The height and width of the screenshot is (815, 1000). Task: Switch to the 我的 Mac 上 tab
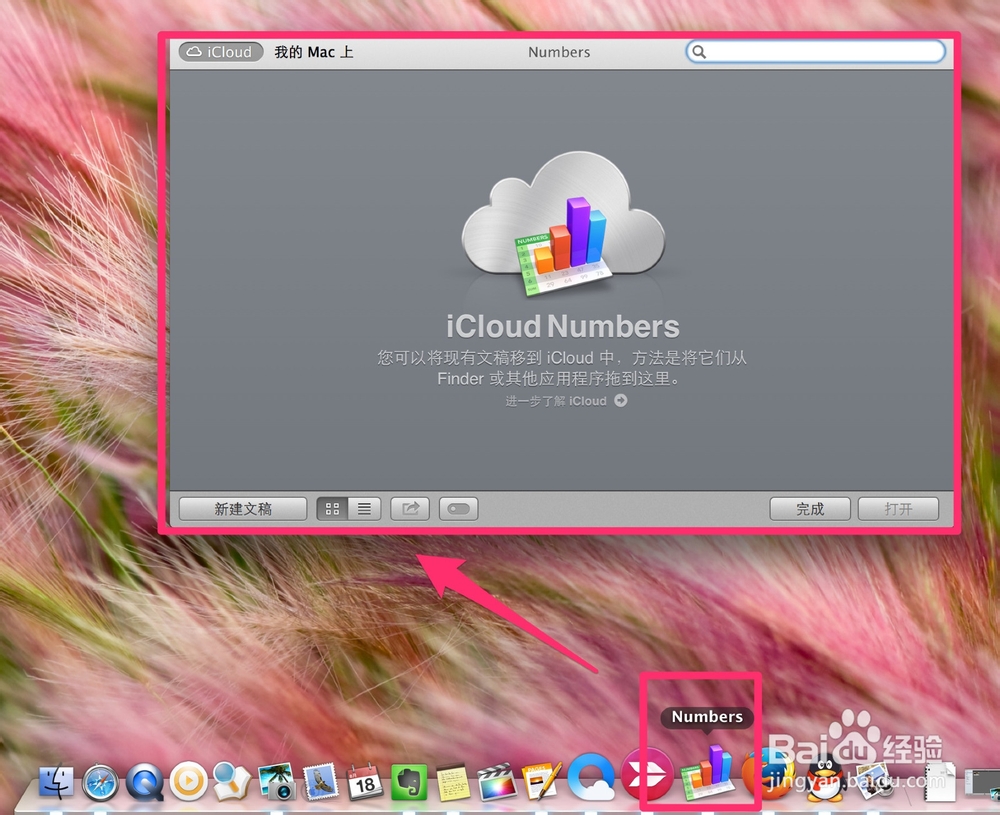pos(314,52)
